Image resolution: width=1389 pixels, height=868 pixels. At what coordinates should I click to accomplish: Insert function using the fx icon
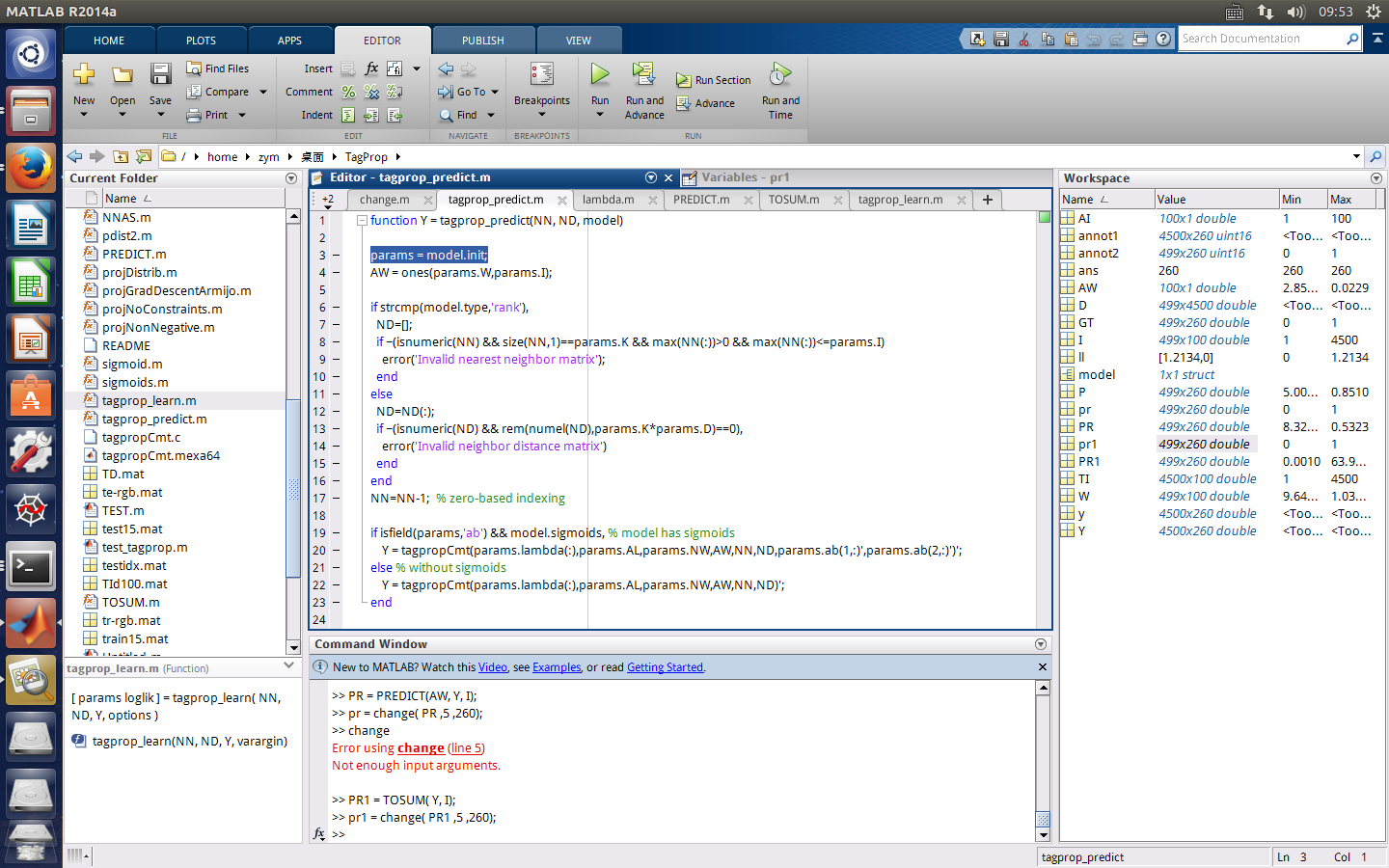(x=371, y=68)
